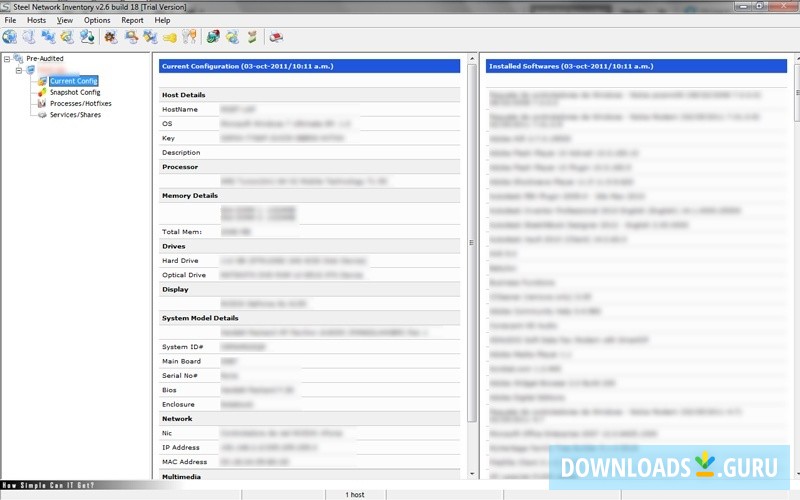800x500 pixels.
Task: Click the Drives section heading
Action: 173,246
